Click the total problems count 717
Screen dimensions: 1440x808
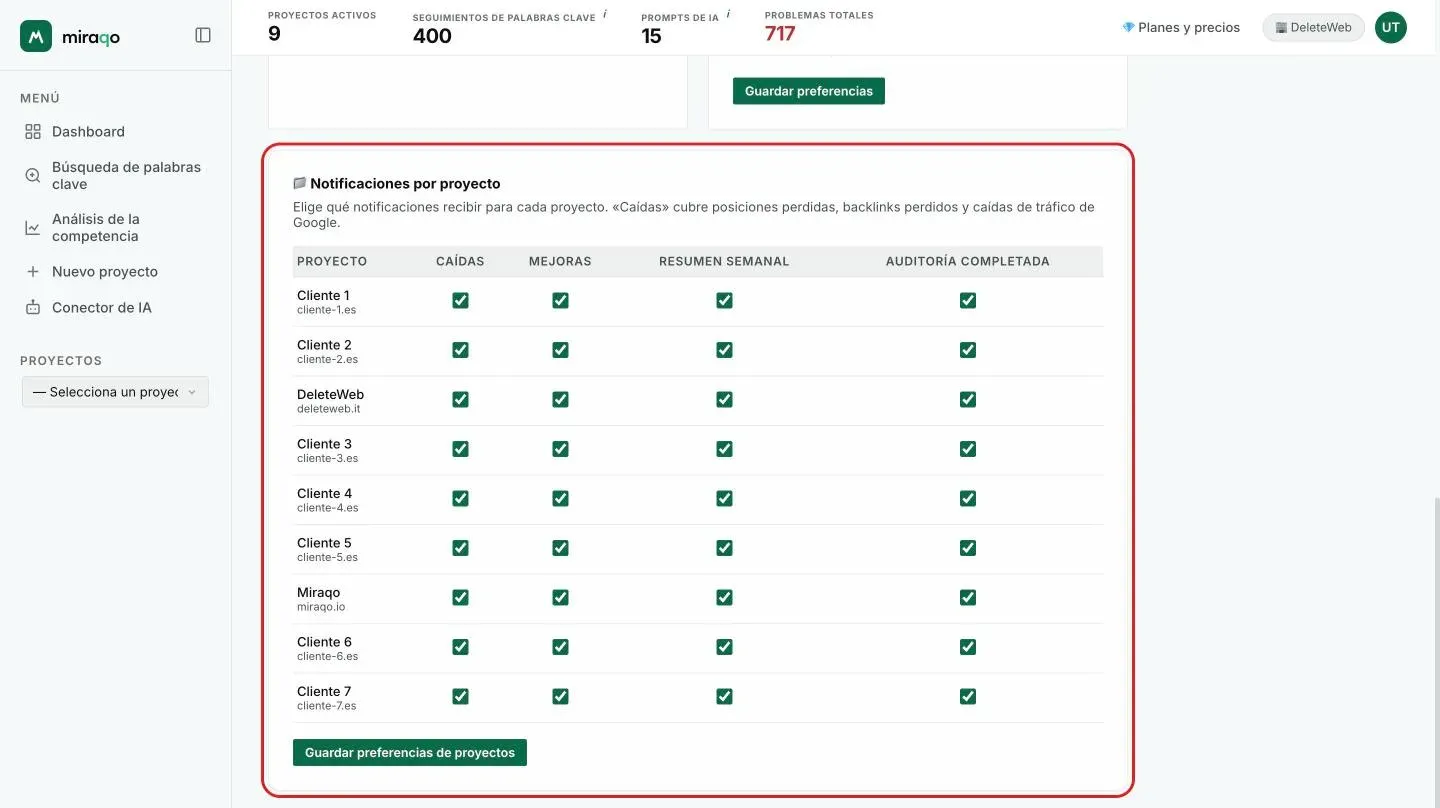pyautogui.click(x=780, y=35)
